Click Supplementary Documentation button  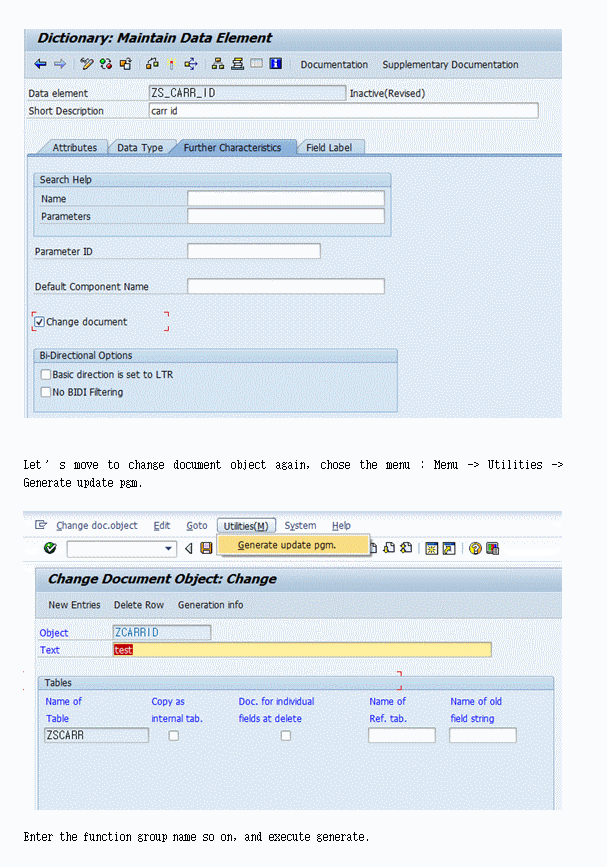tap(450, 65)
